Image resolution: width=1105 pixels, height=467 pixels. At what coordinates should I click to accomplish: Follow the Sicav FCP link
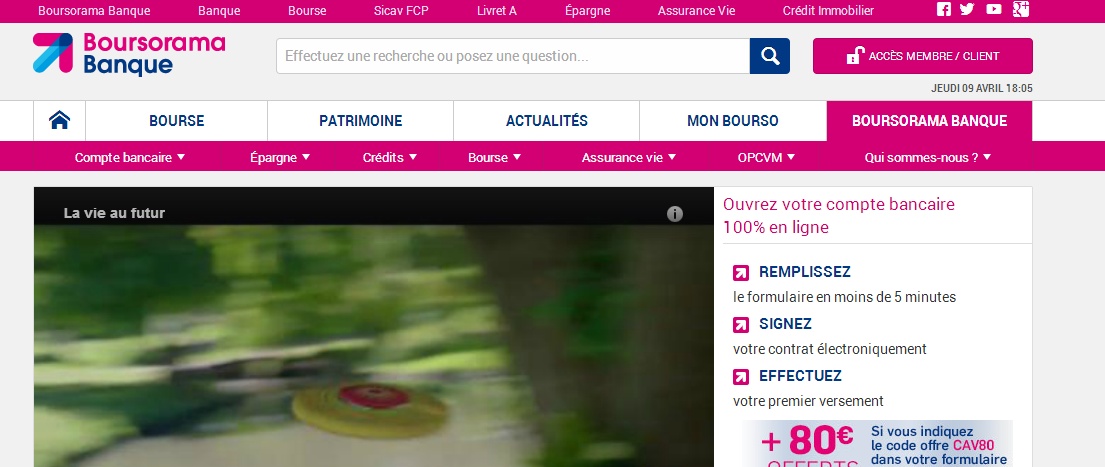point(401,11)
